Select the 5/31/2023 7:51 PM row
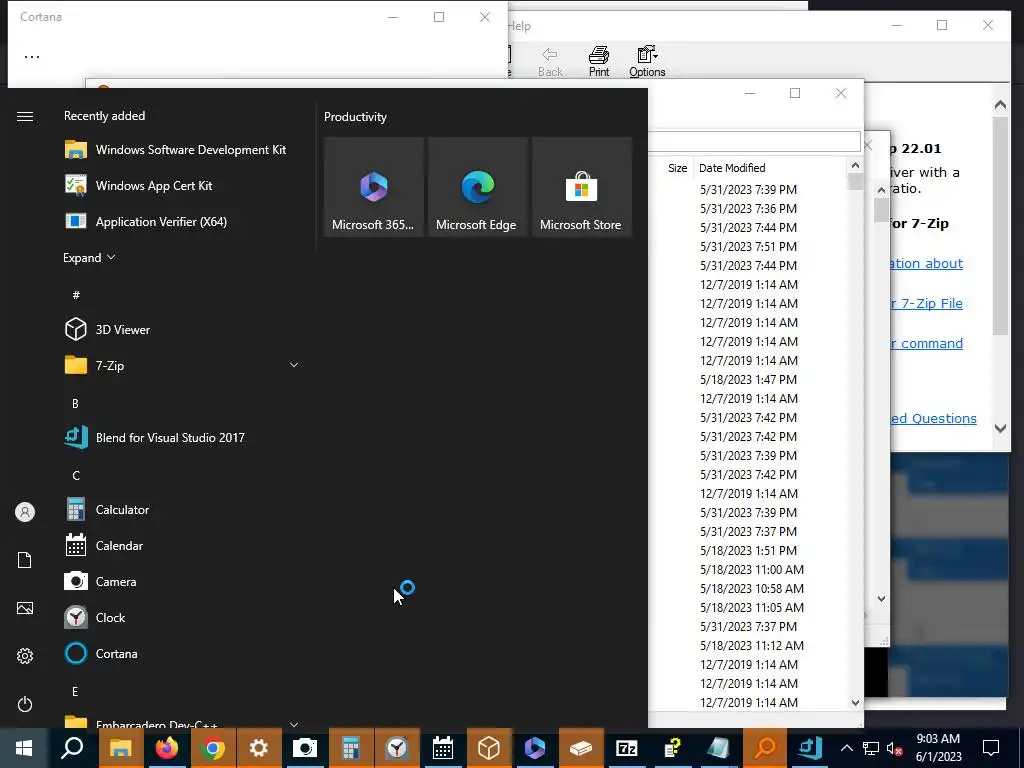 [x=748, y=246]
